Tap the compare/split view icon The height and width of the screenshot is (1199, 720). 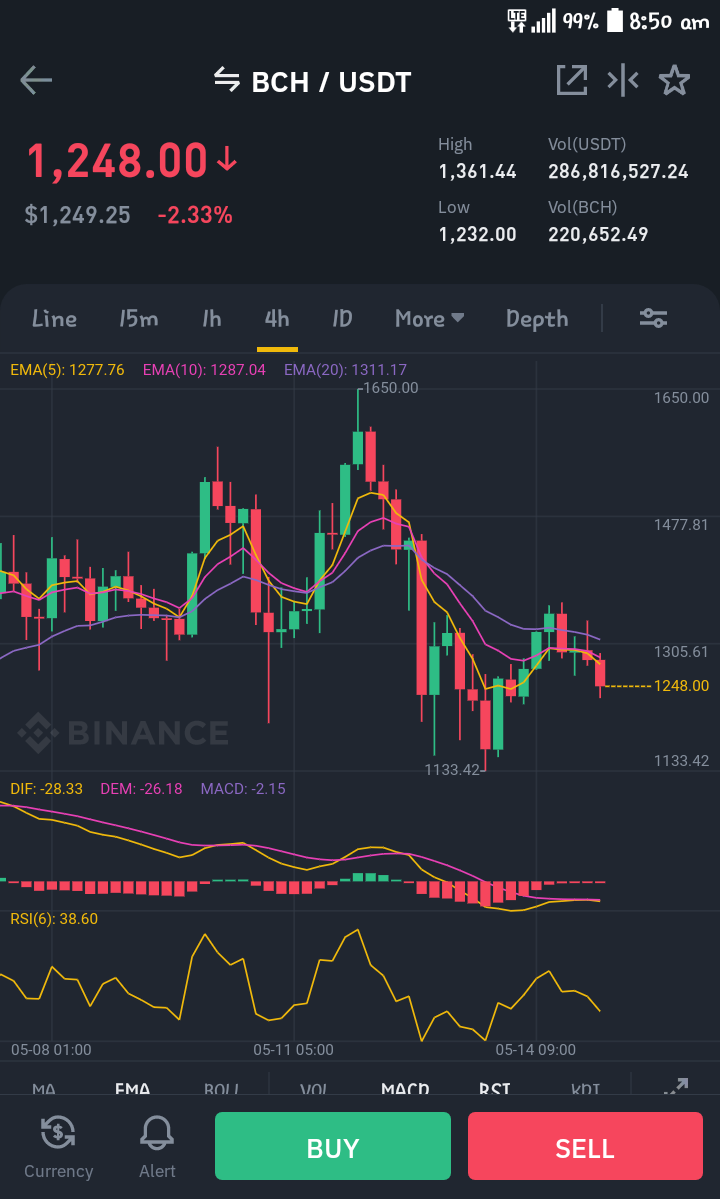622,80
